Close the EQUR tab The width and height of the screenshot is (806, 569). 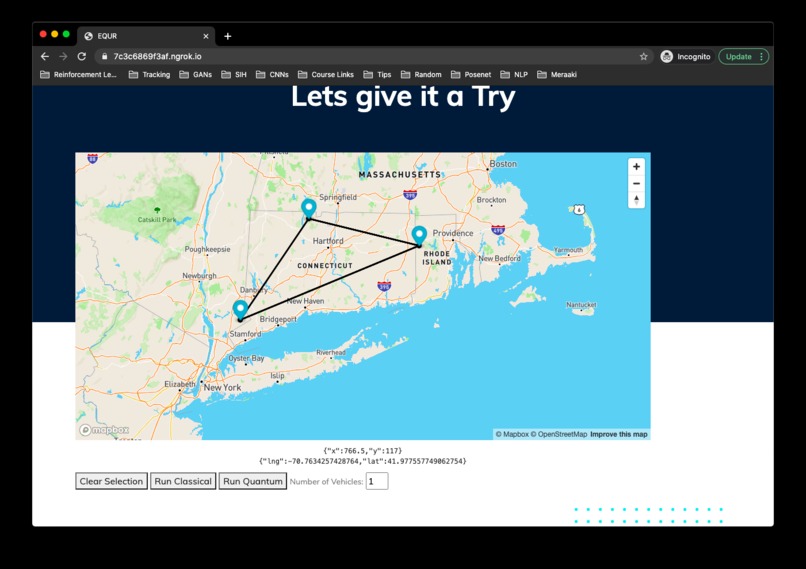click(x=206, y=36)
